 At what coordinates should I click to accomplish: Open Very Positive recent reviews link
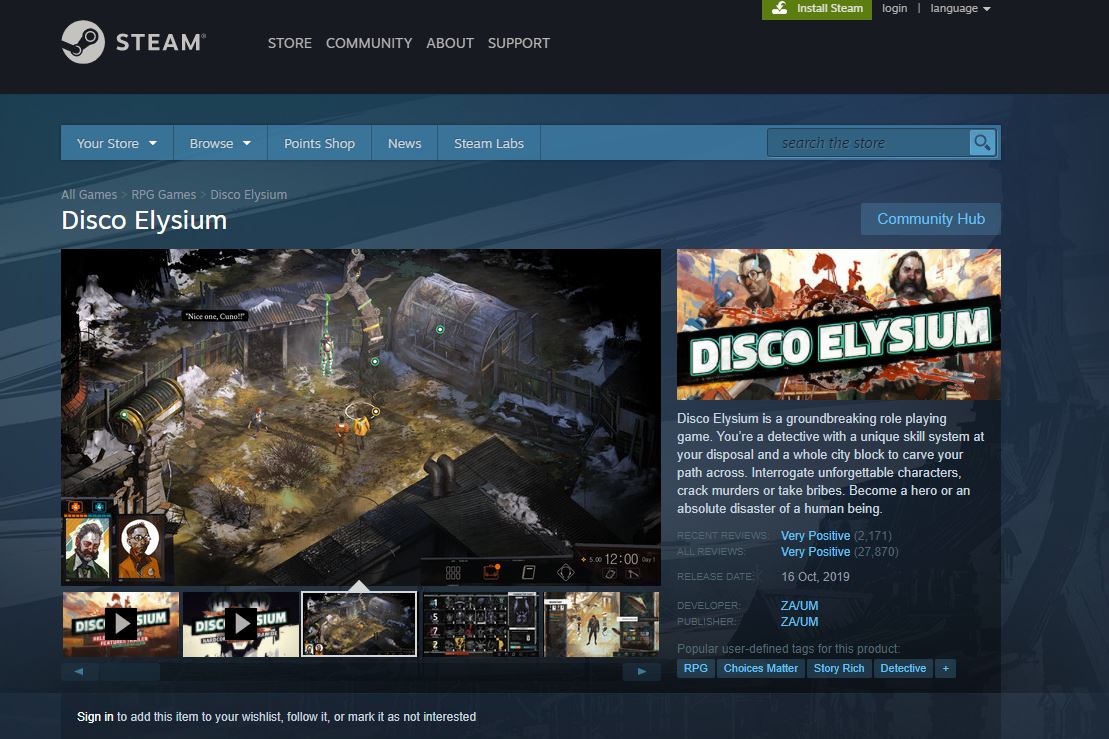[815, 535]
